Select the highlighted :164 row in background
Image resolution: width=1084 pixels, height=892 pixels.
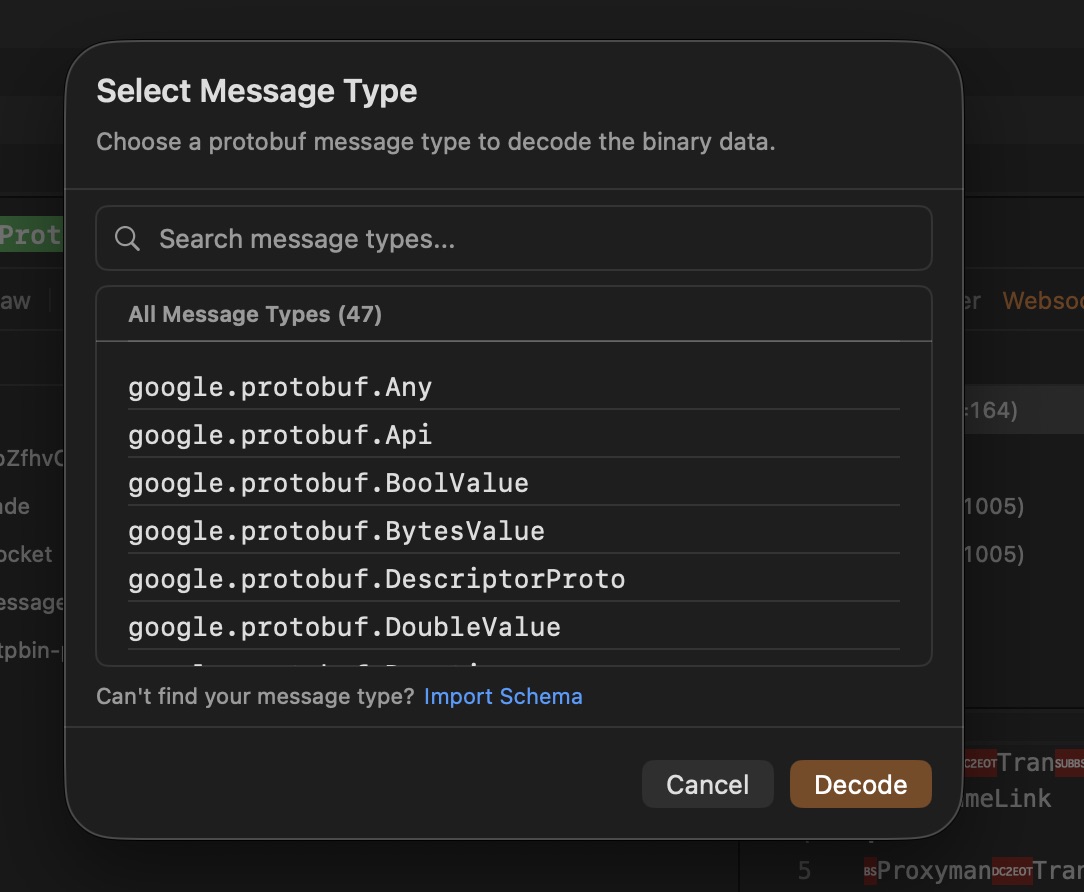pyautogui.click(x=1000, y=409)
